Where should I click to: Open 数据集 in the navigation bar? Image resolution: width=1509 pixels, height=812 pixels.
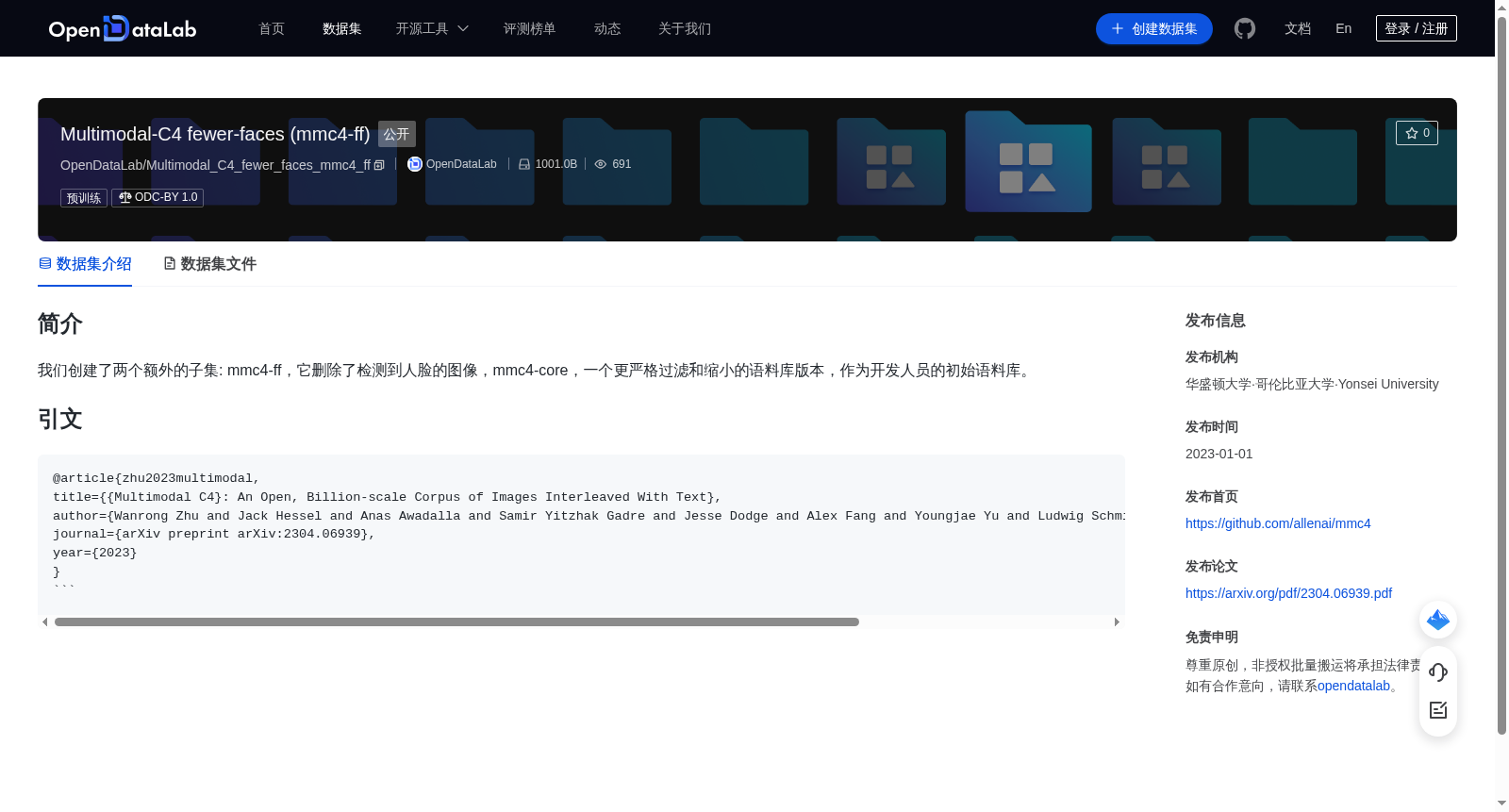tap(342, 28)
